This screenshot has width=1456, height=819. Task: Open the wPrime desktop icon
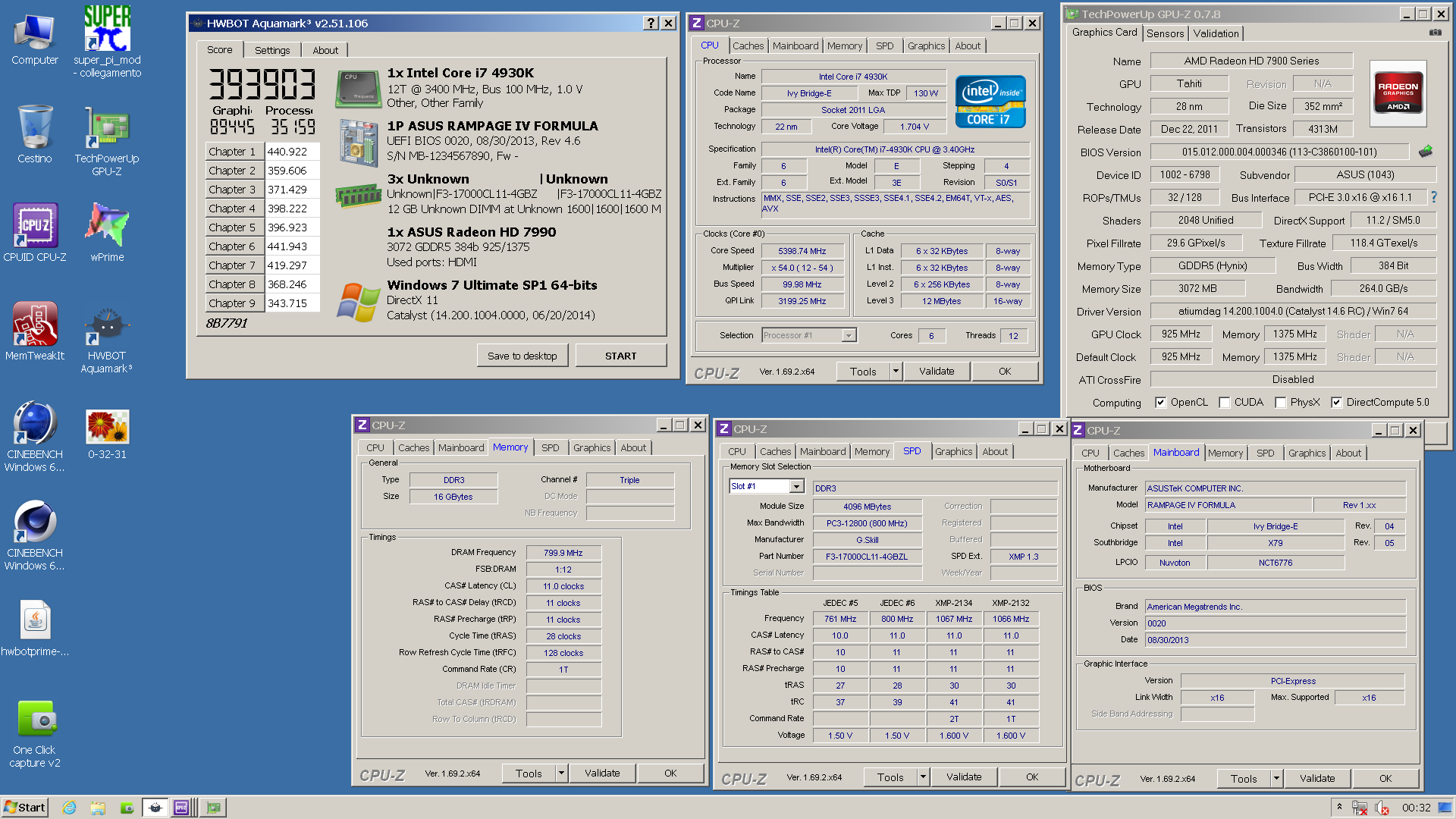tap(107, 232)
